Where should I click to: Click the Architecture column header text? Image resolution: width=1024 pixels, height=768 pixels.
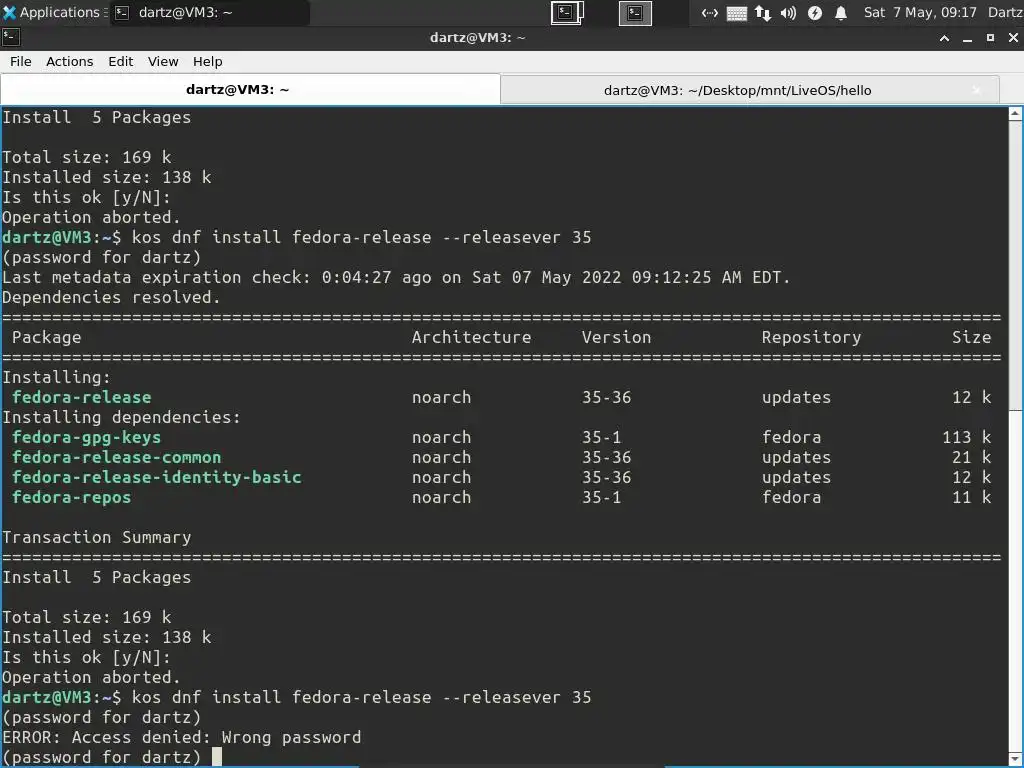(x=472, y=338)
